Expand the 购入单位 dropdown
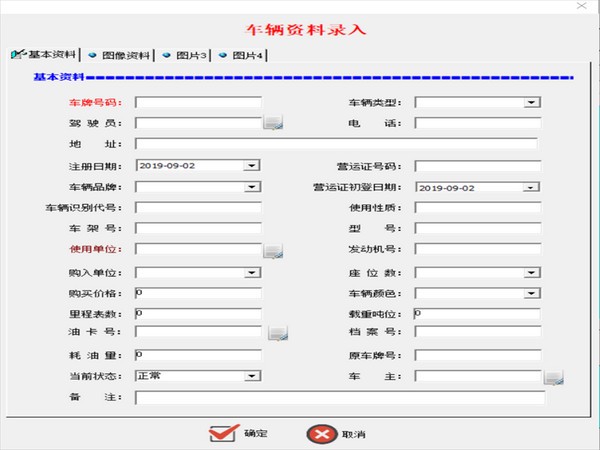Screen dimensions: 600x450 click(252, 272)
